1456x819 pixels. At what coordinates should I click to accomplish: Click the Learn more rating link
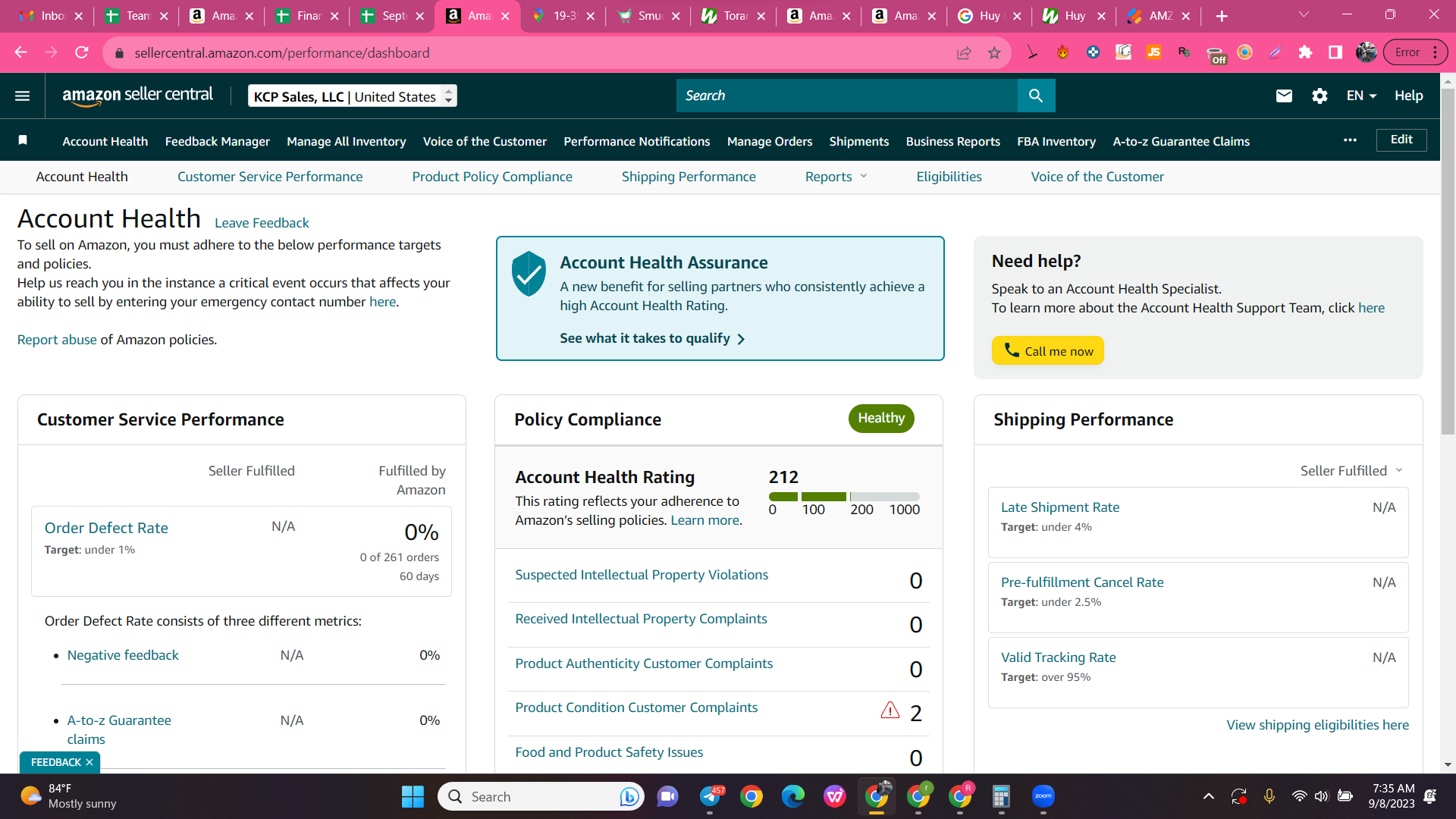(x=704, y=520)
